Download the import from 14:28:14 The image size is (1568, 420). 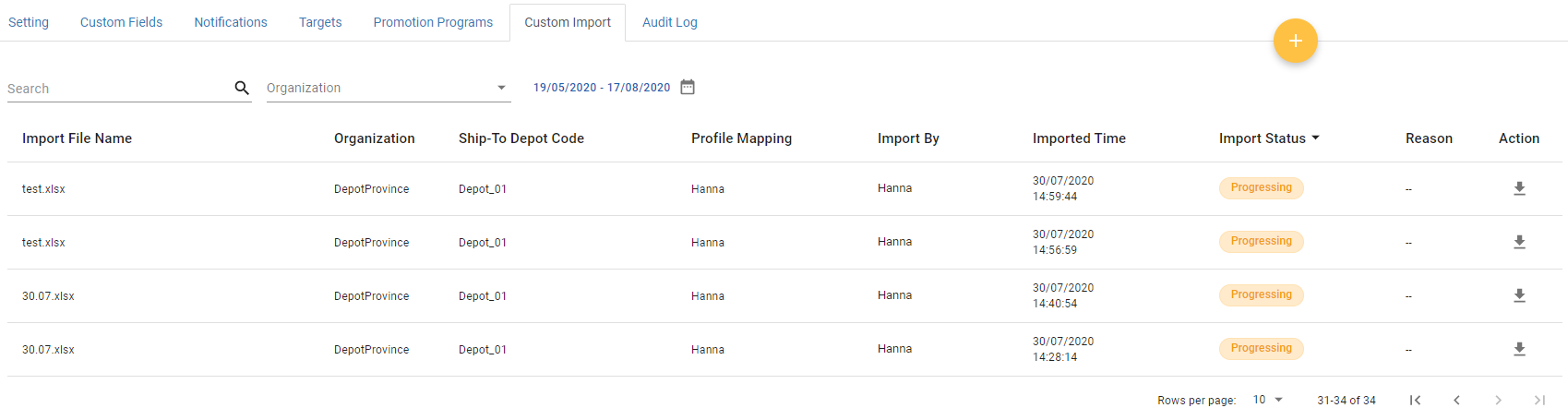(x=1519, y=349)
